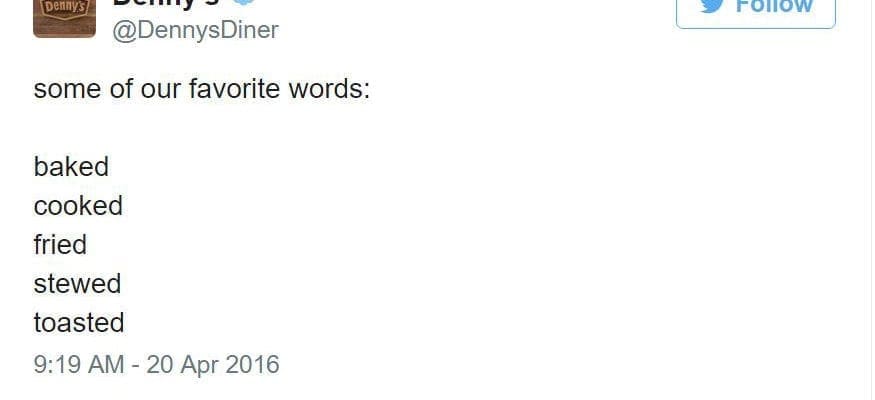
Task: Click the 'Follow' label text
Action: (x=774, y=6)
